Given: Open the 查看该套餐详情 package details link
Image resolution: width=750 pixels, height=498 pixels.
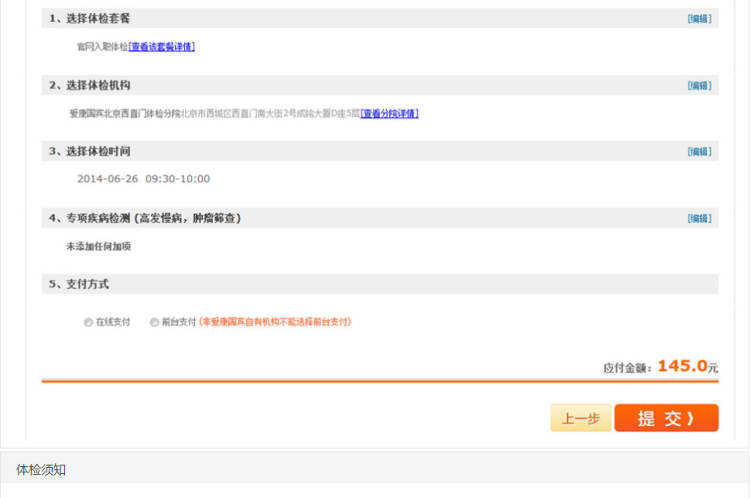Looking at the screenshot, I should tap(161, 47).
